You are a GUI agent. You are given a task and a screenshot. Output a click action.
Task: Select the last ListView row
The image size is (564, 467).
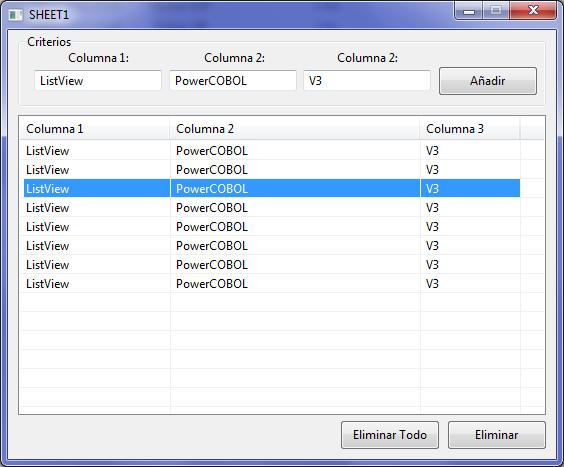coord(272,284)
